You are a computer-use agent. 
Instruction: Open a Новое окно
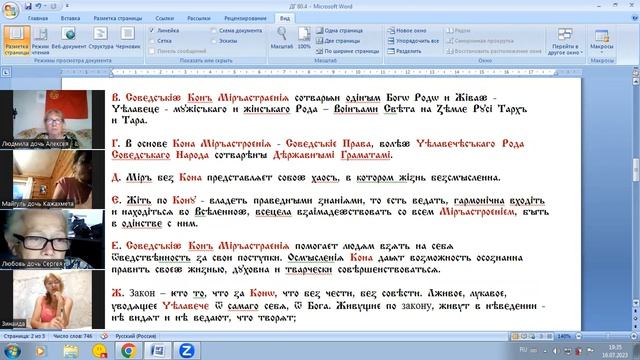[407, 31]
